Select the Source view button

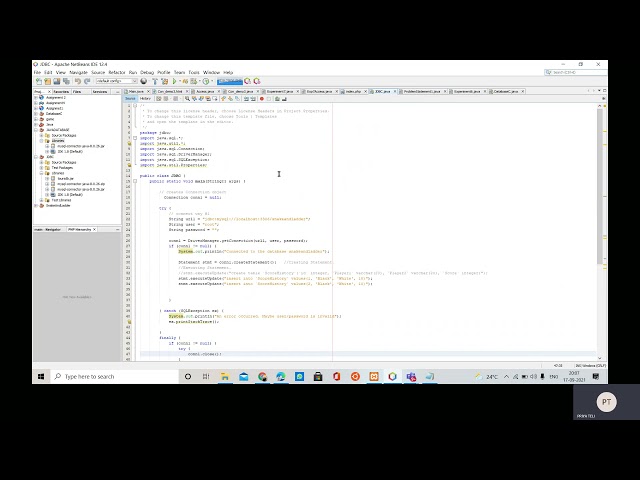pyautogui.click(x=130, y=98)
